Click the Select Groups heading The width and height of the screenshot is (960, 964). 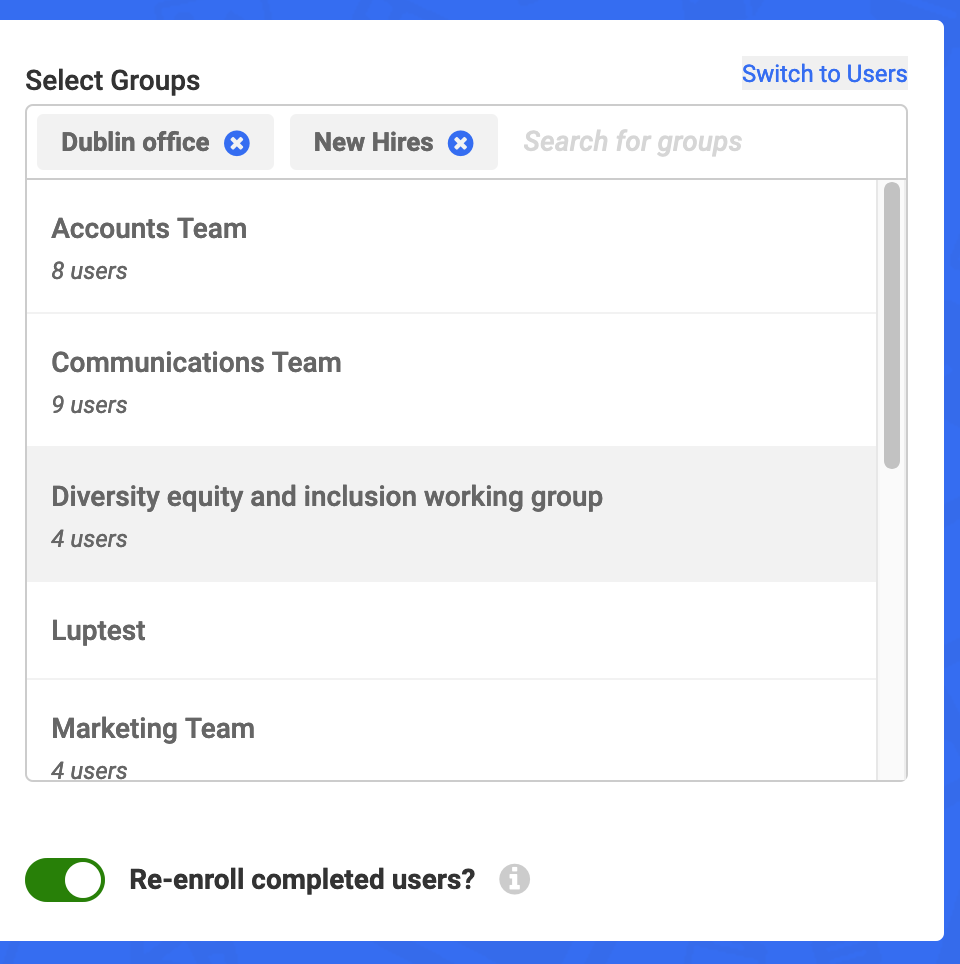(x=113, y=81)
